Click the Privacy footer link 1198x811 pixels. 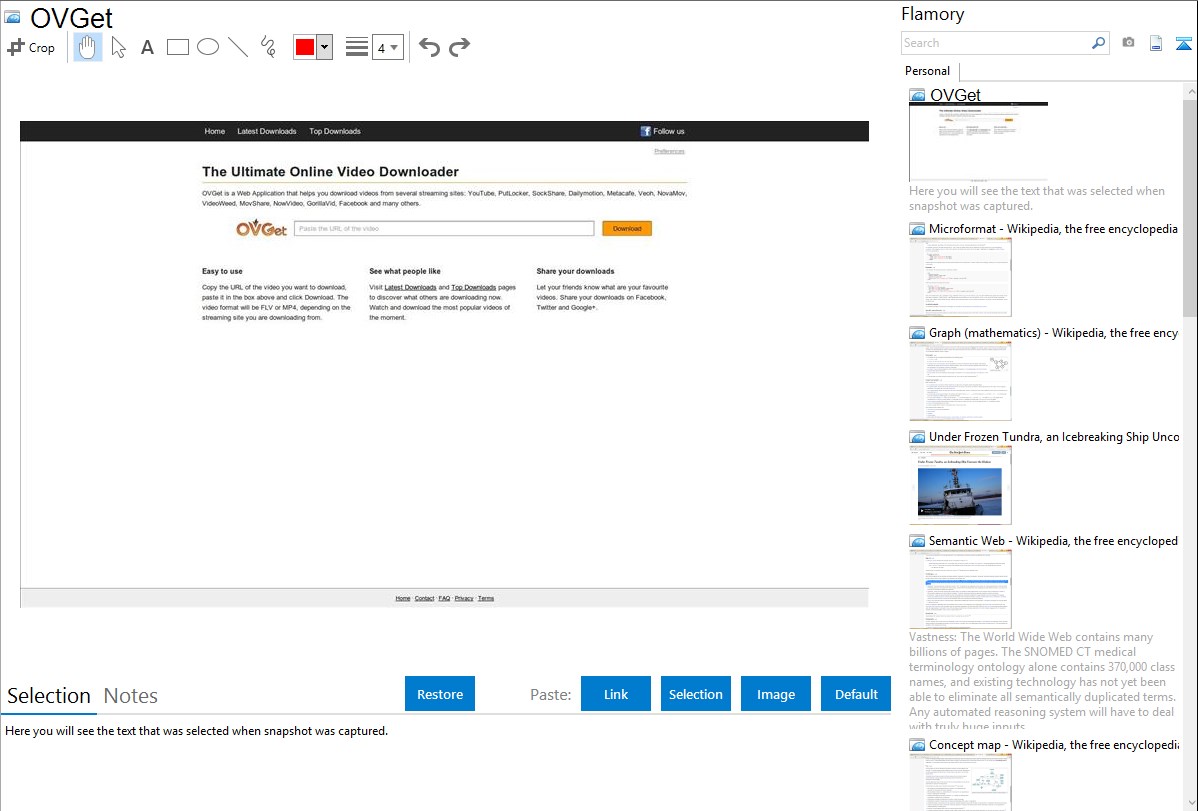[465, 599]
